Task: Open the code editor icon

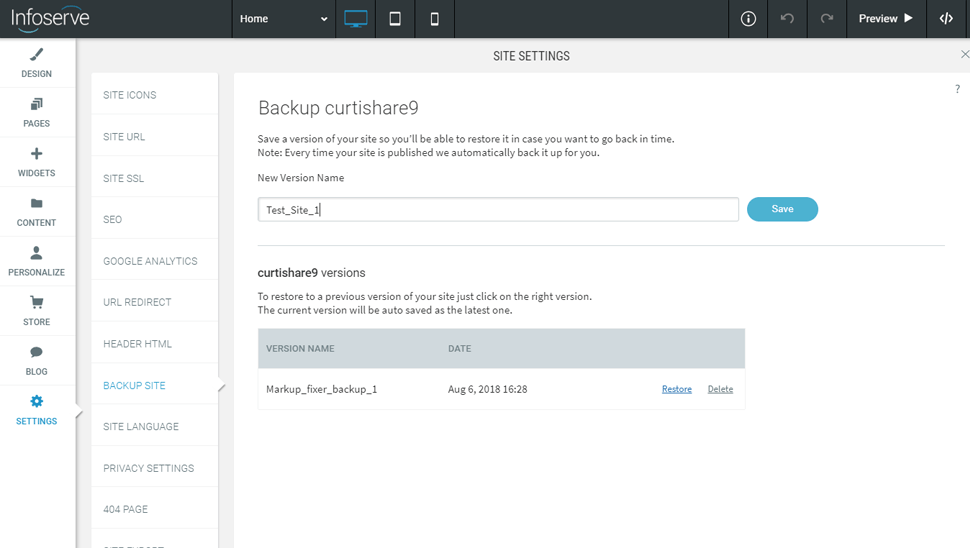Action: pos(946,19)
